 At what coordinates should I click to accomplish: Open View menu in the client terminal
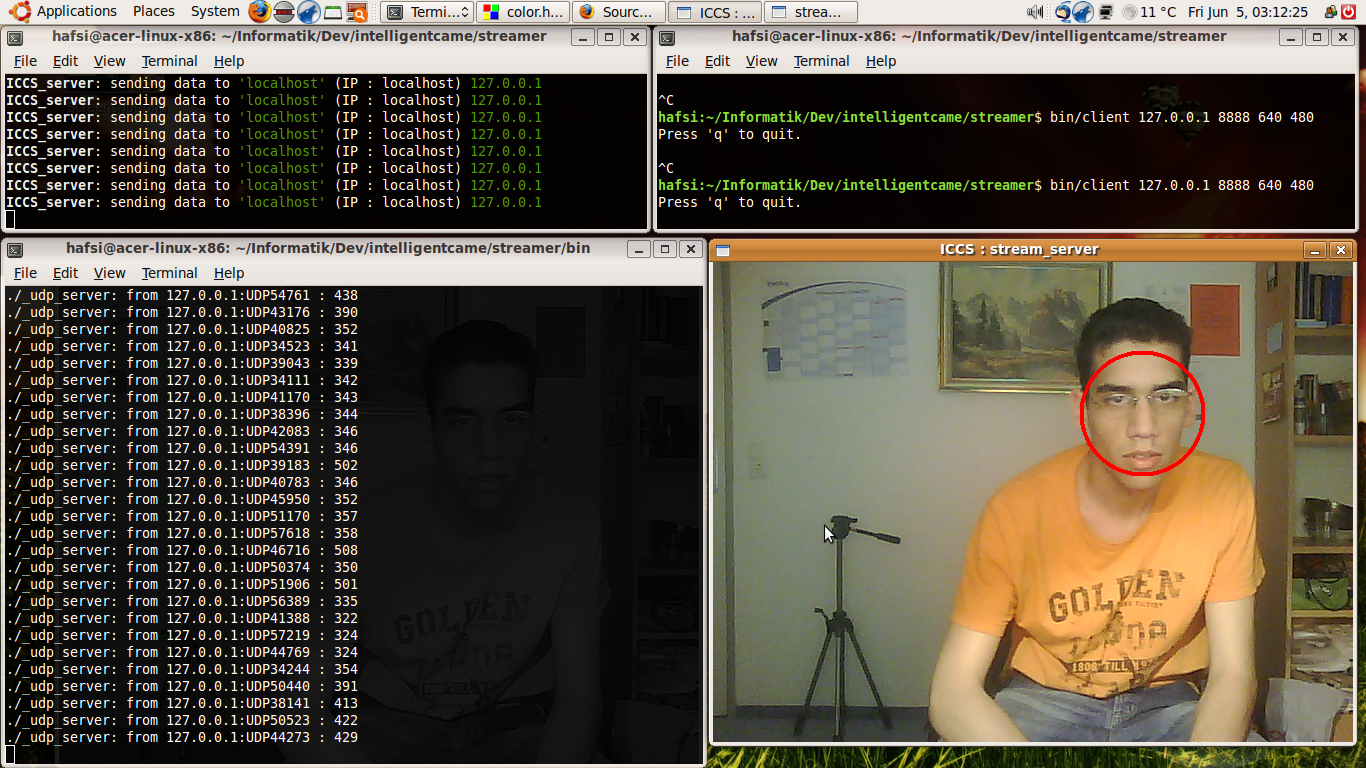tap(761, 61)
